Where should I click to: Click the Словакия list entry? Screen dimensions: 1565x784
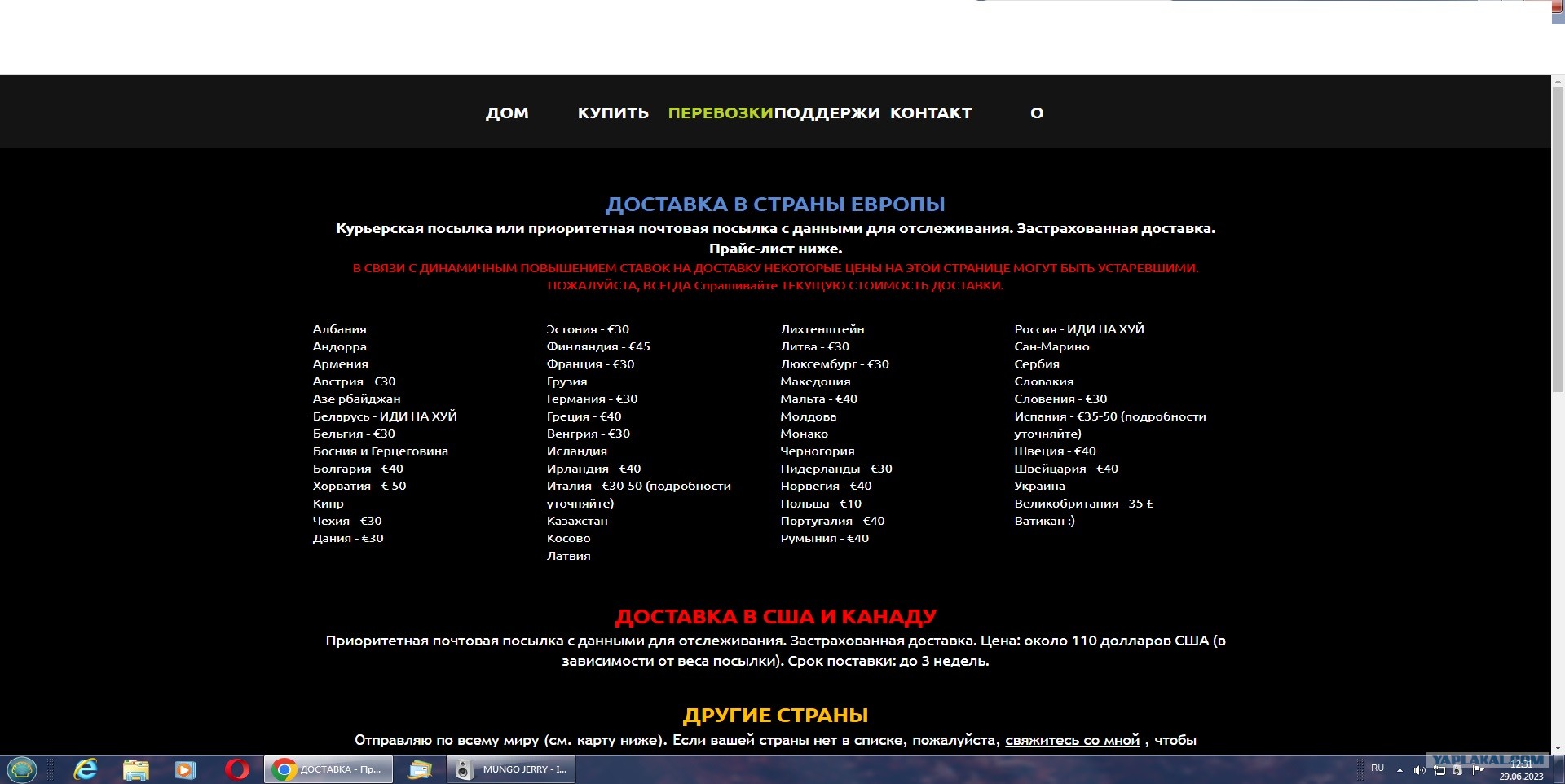point(1043,381)
